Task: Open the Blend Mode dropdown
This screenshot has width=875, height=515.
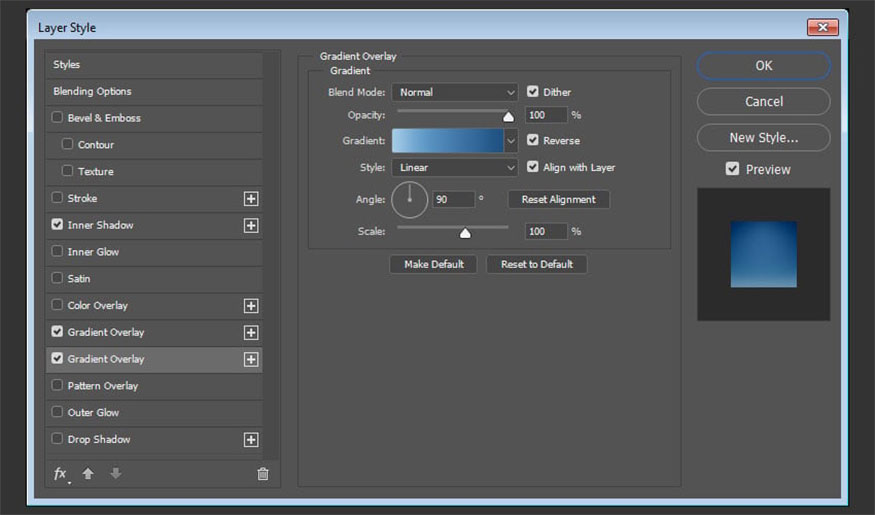Action: [x=455, y=92]
